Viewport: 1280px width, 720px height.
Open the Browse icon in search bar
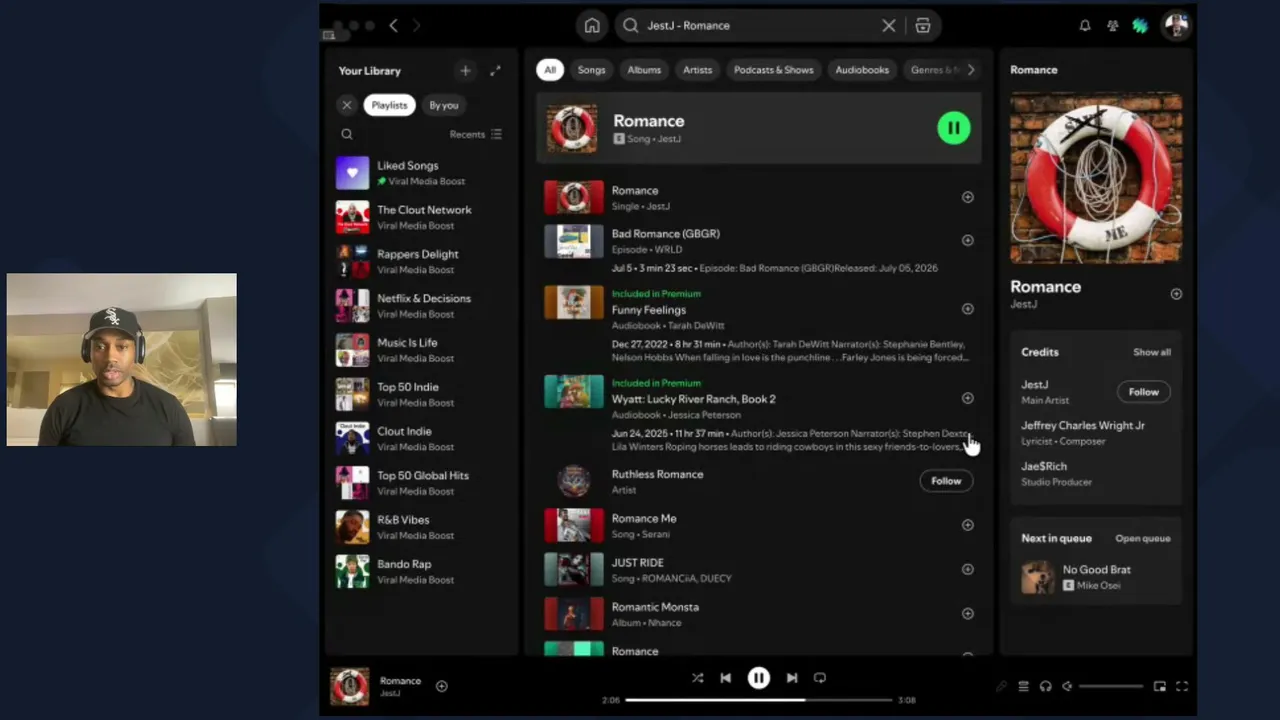(x=923, y=26)
